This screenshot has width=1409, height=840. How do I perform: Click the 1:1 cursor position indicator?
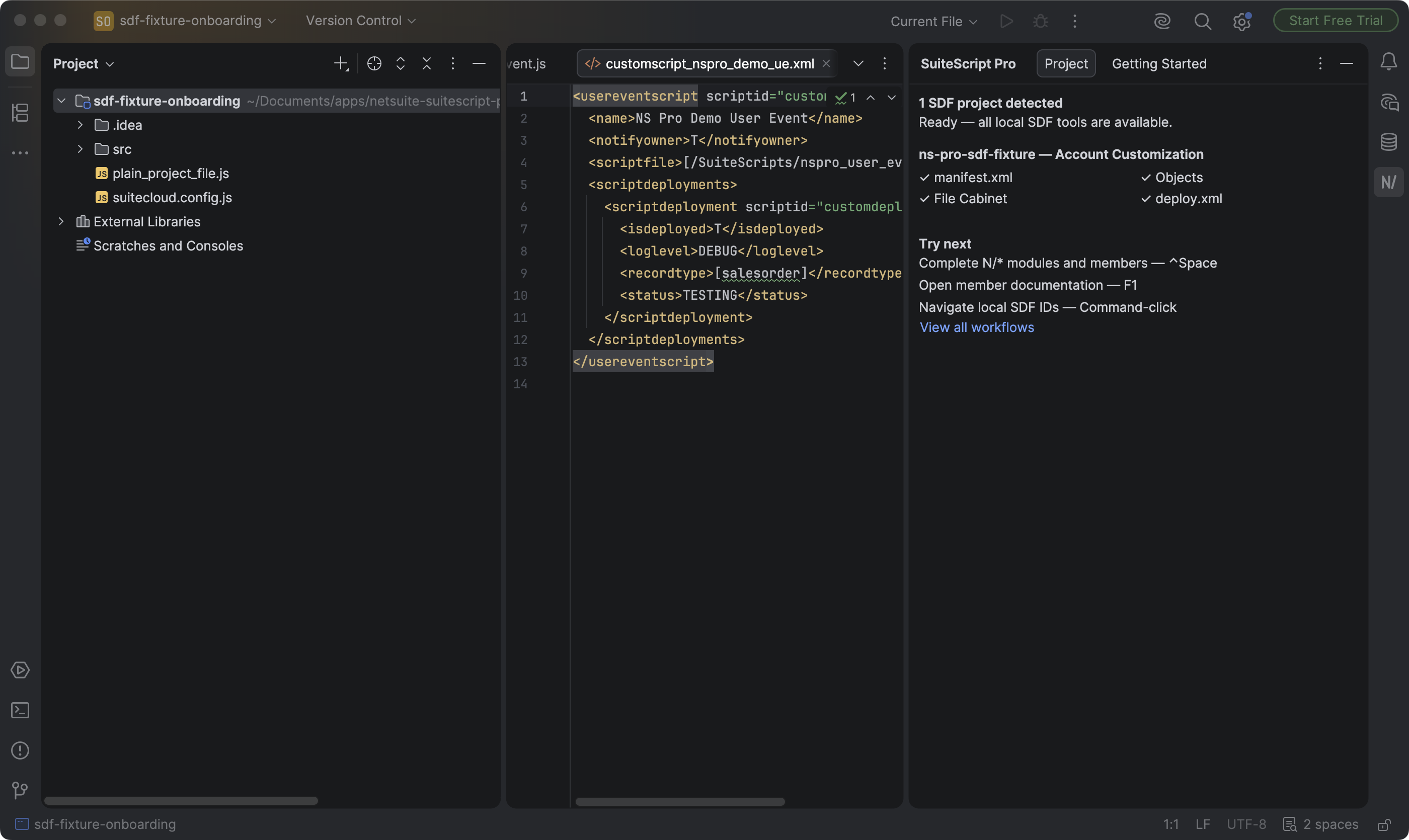1171,825
